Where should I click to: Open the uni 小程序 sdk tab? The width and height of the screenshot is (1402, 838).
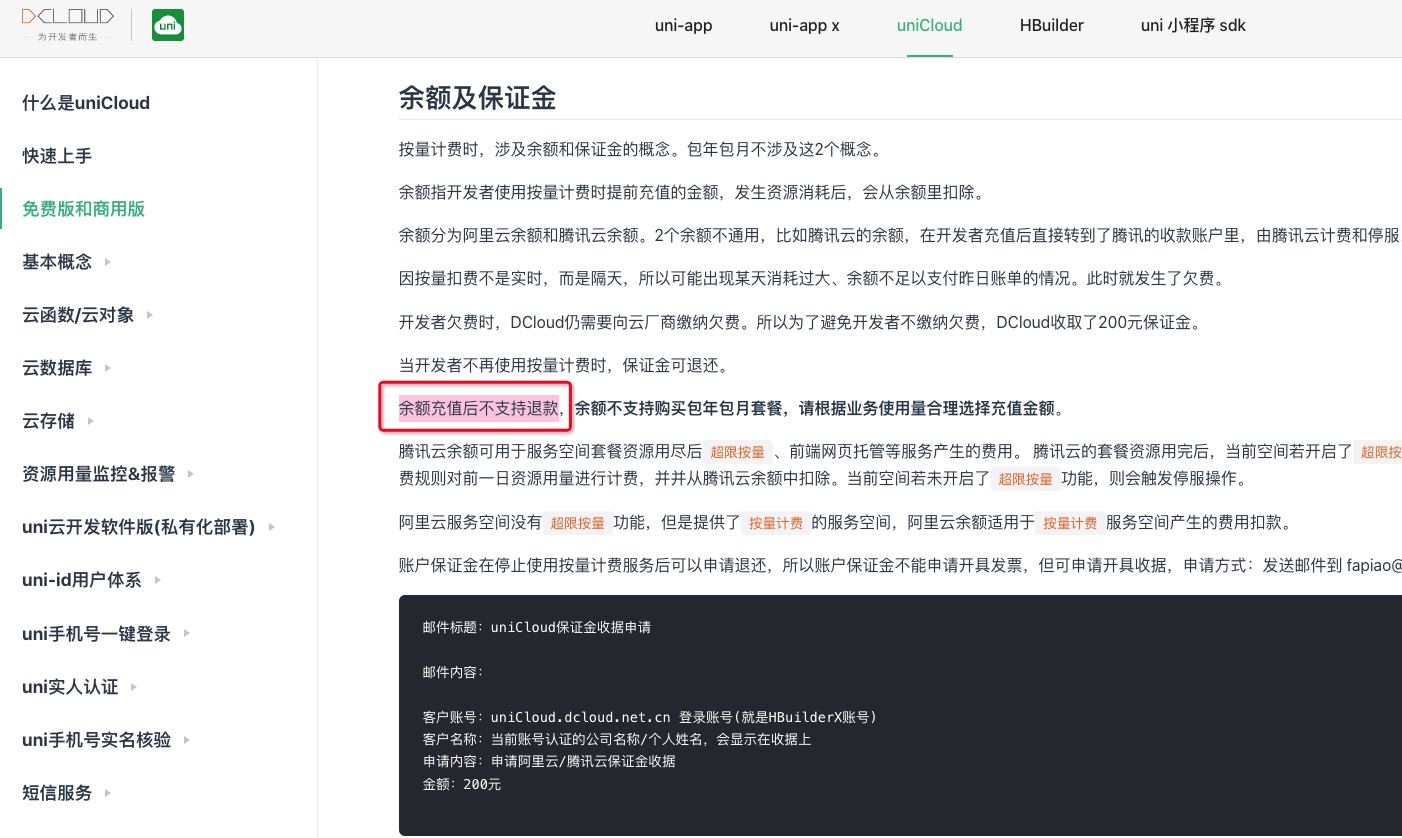[1193, 26]
